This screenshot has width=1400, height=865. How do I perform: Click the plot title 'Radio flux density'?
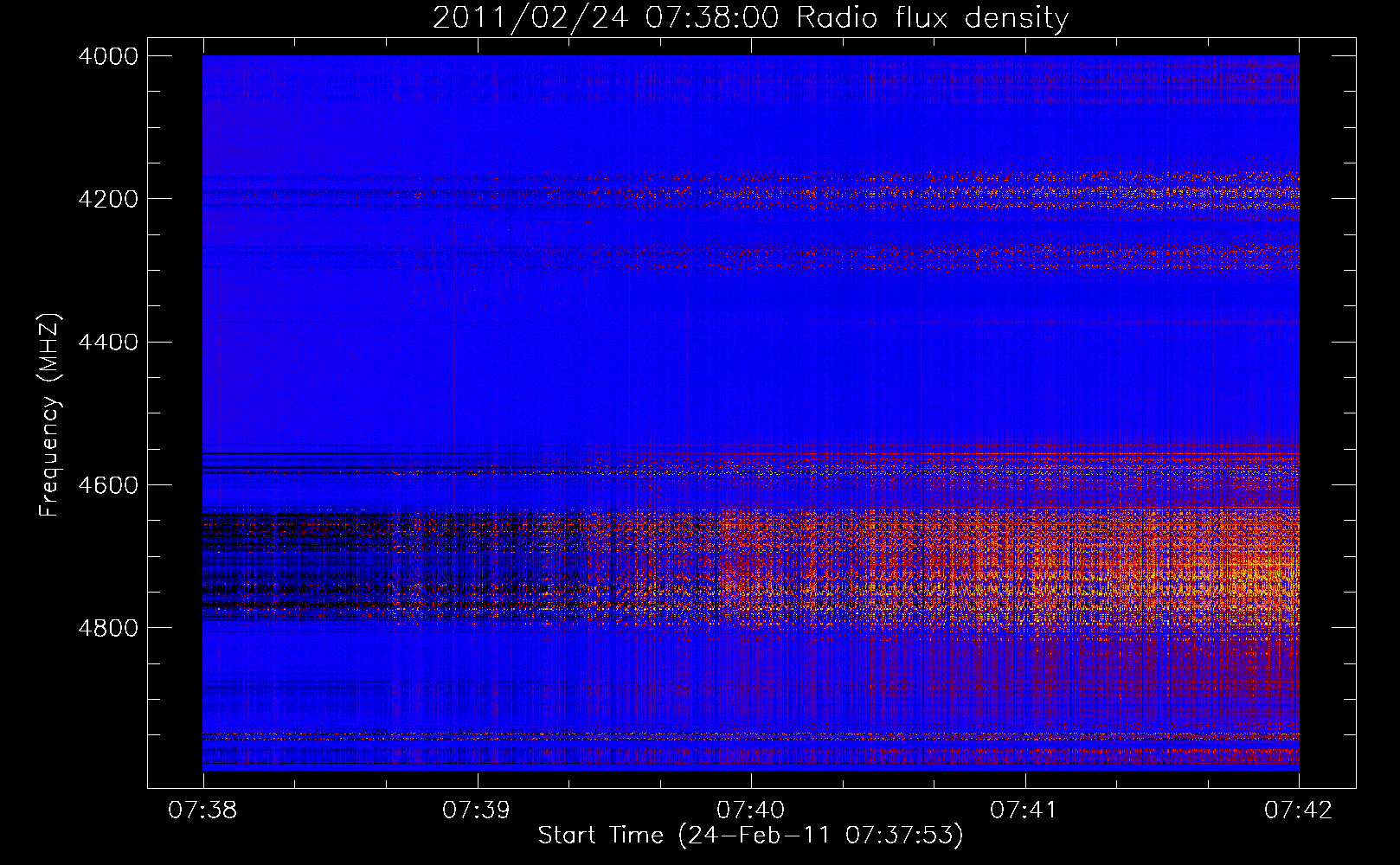pyautogui.click(x=932, y=17)
